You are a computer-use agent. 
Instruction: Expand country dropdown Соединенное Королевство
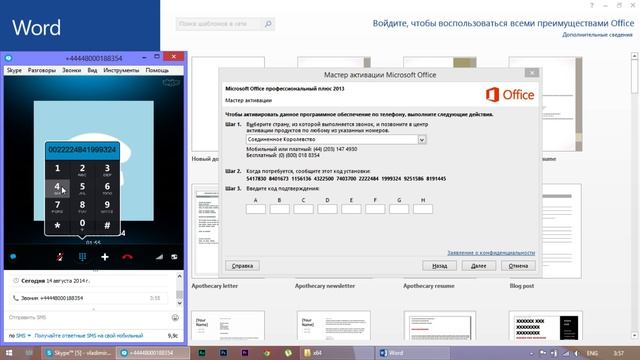coord(422,140)
